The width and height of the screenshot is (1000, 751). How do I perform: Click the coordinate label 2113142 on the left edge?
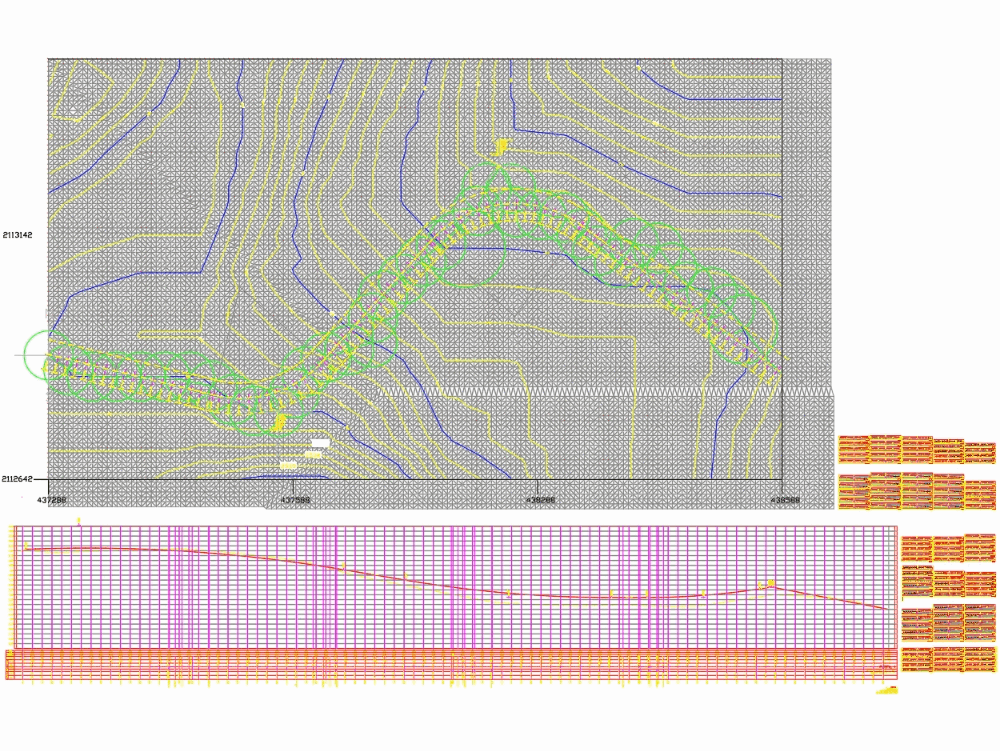(16, 234)
